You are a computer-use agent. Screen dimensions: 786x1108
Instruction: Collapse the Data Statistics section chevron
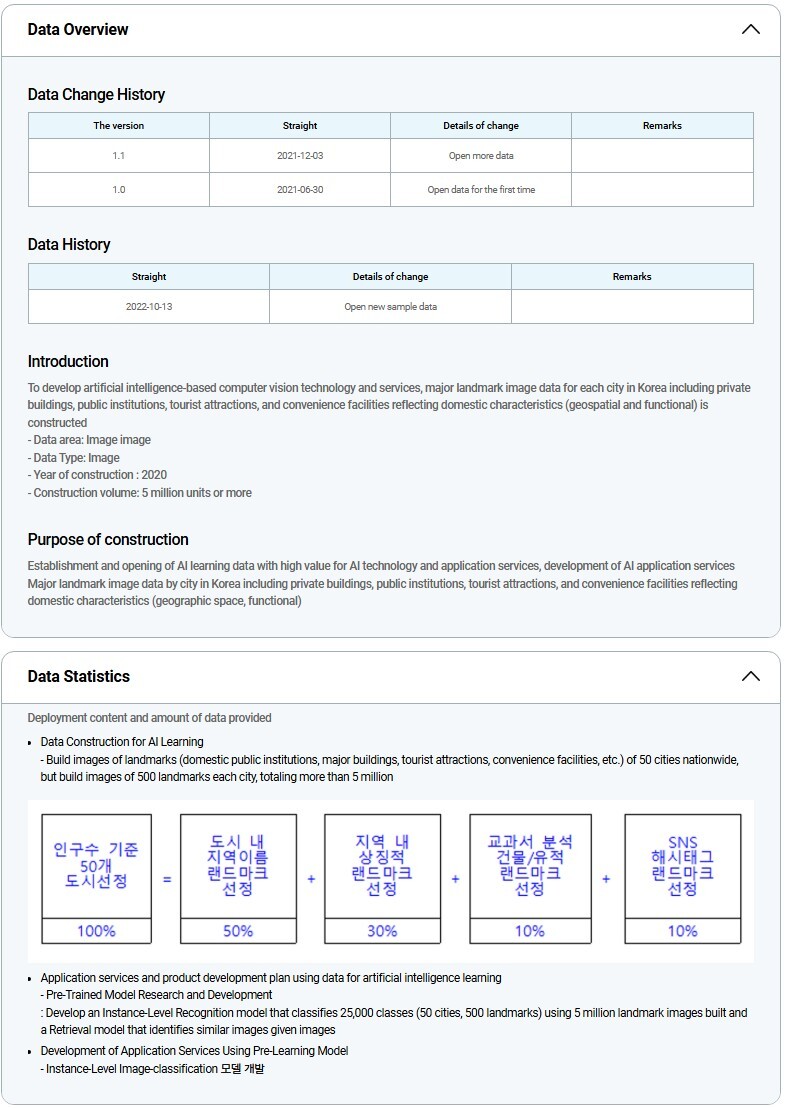point(750,677)
